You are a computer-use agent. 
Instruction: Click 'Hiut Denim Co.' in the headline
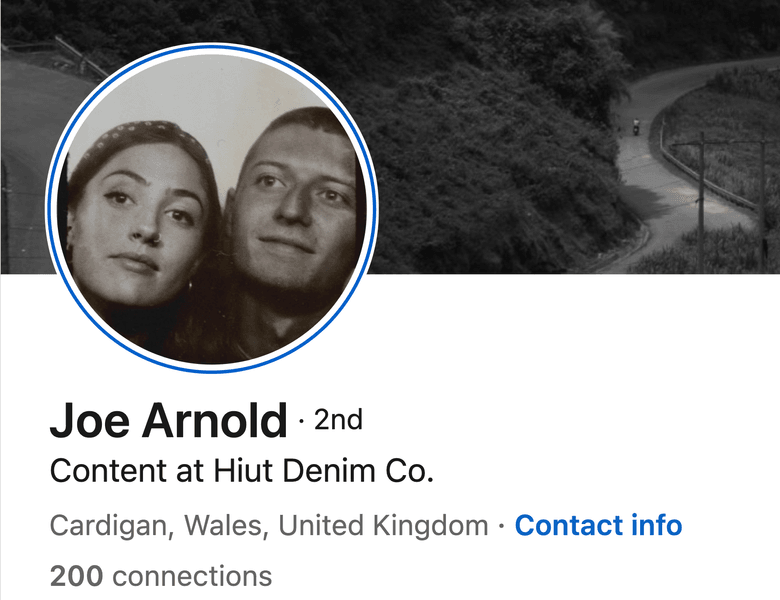click(324, 471)
